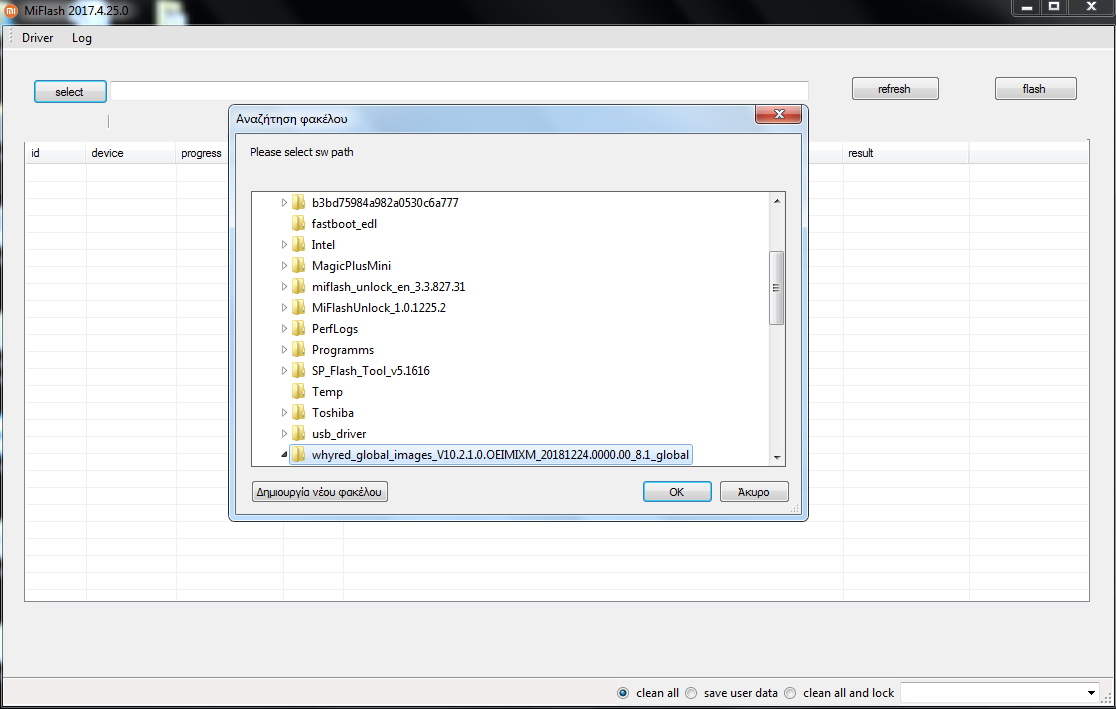Click Δημιουργία νέου φακέλου button
The width and height of the screenshot is (1116, 709).
coord(320,492)
